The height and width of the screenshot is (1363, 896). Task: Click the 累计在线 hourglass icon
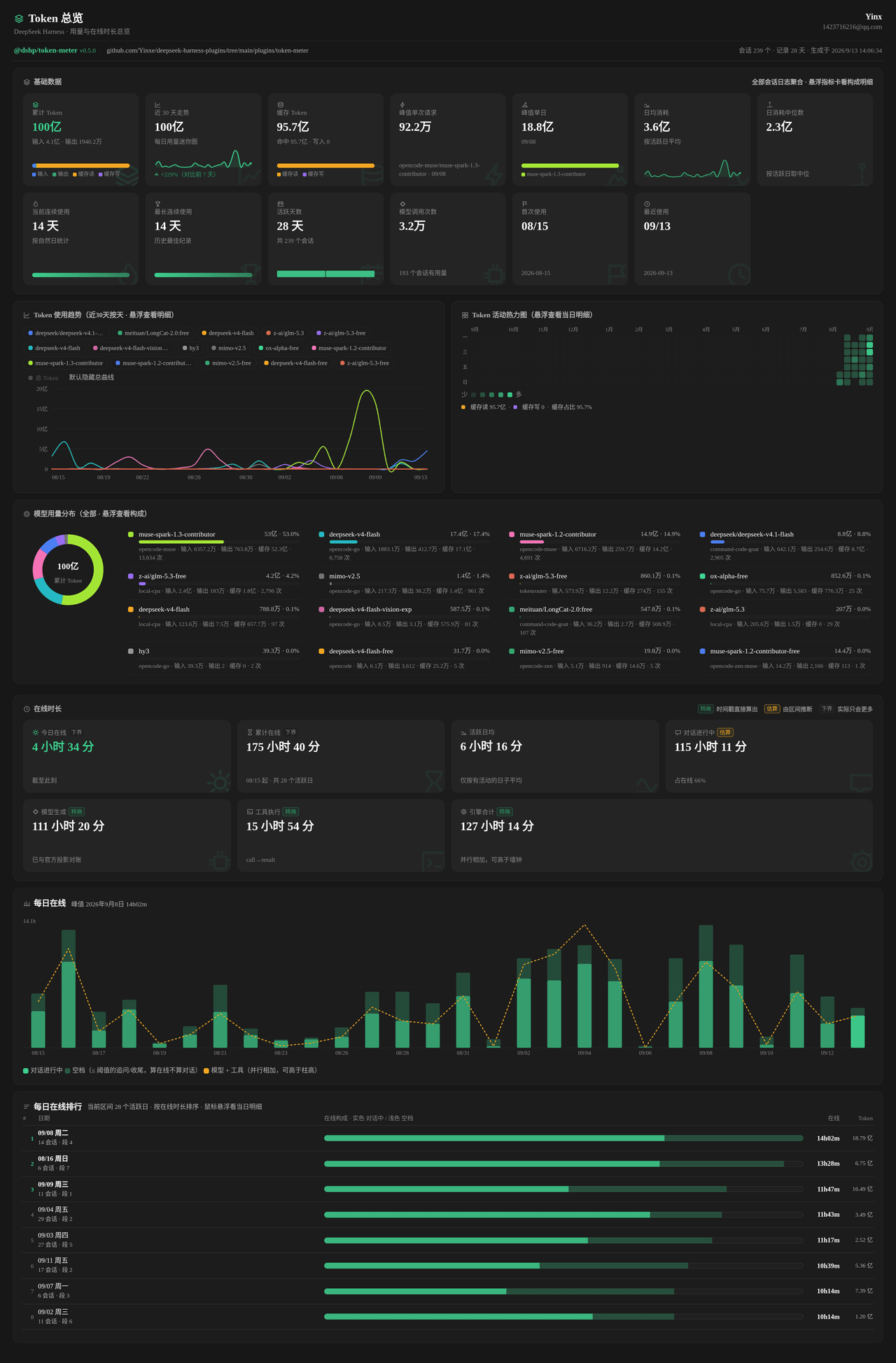tap(250, 732)
